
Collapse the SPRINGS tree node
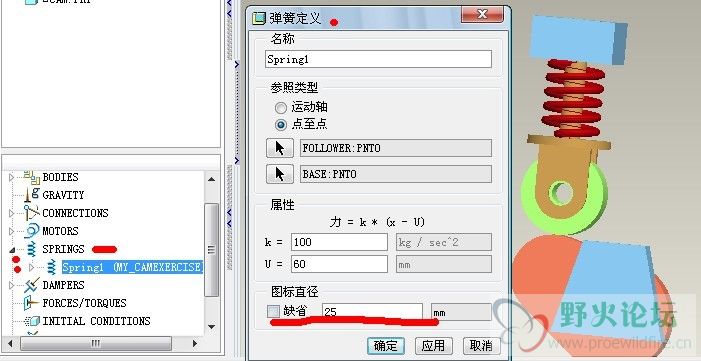click(x=12, y=250)
